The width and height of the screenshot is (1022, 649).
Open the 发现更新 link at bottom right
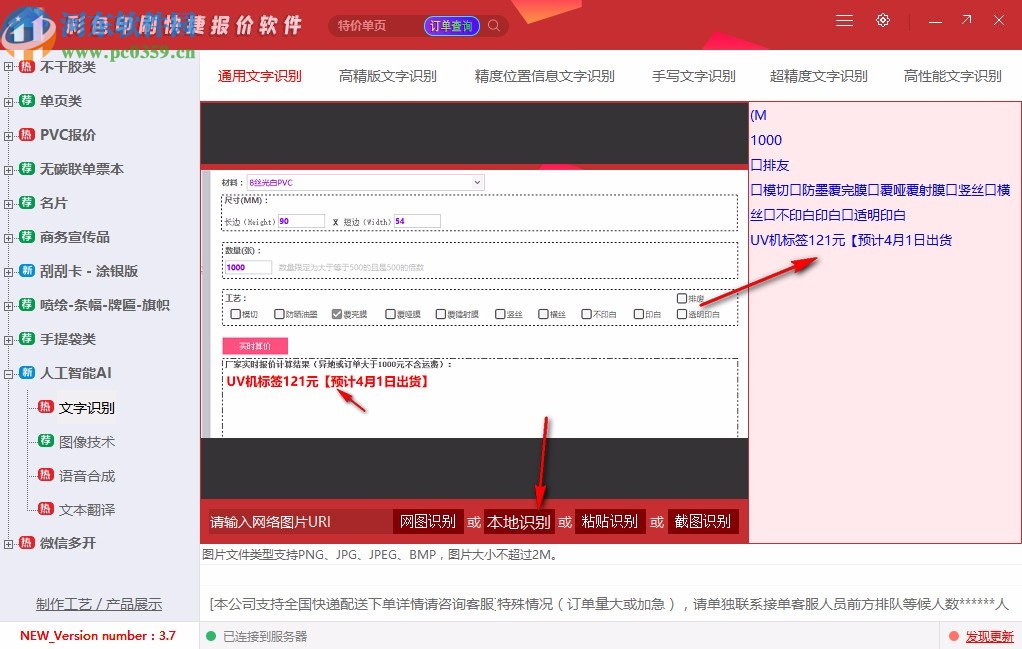pyautogui.click(x=990, y=636)
